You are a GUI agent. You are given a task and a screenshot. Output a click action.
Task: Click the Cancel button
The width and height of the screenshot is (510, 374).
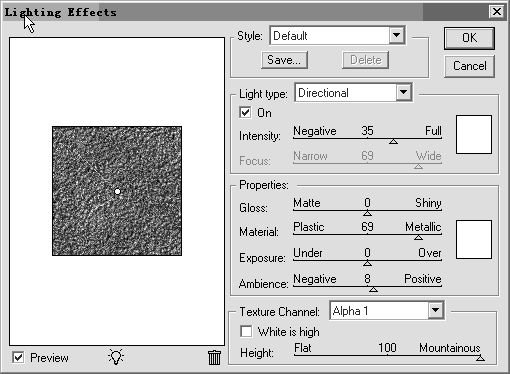(469, 66)
